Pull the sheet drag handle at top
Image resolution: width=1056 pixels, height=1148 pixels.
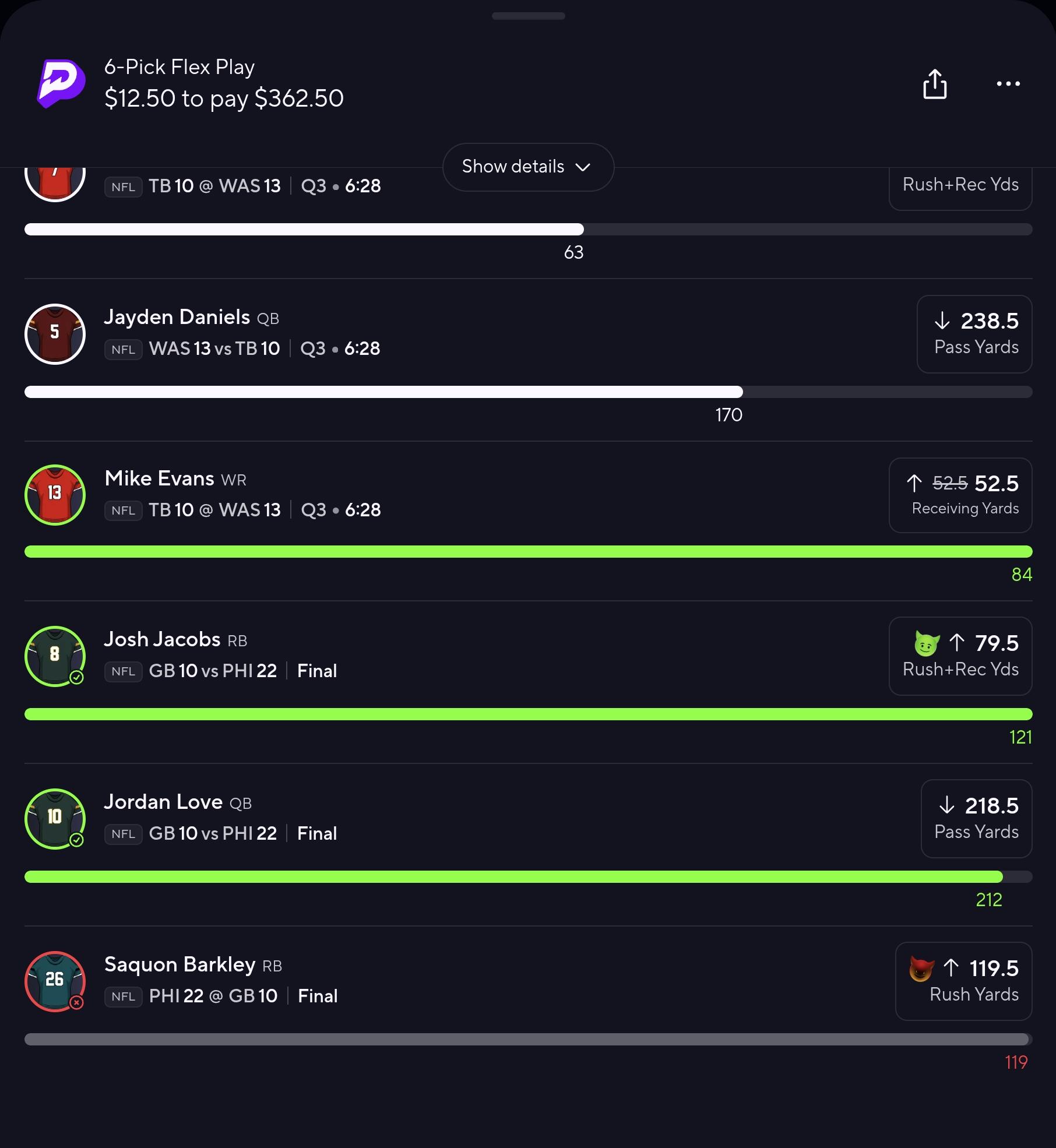pos(528,16)
